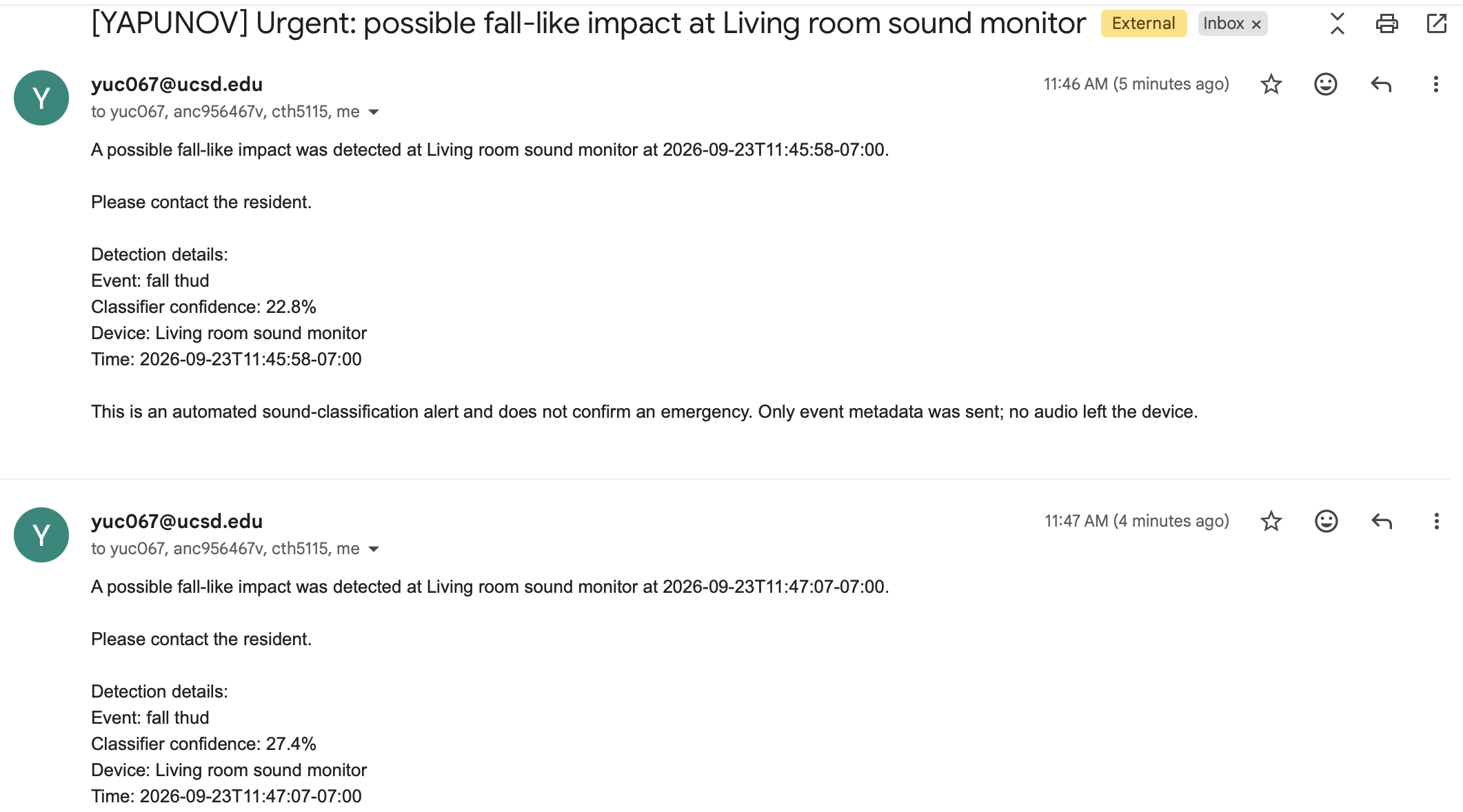Screen dimensions: 1463x812
Task: Star the 11:47 AM message
Action: click(1271, 521)
